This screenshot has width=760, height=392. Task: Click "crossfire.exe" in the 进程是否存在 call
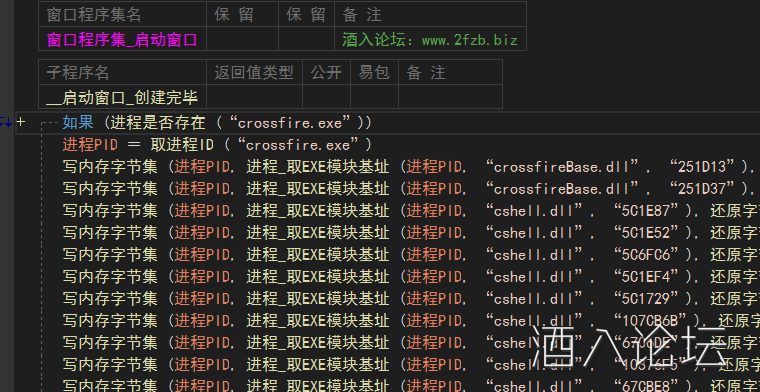click(289, 123)
